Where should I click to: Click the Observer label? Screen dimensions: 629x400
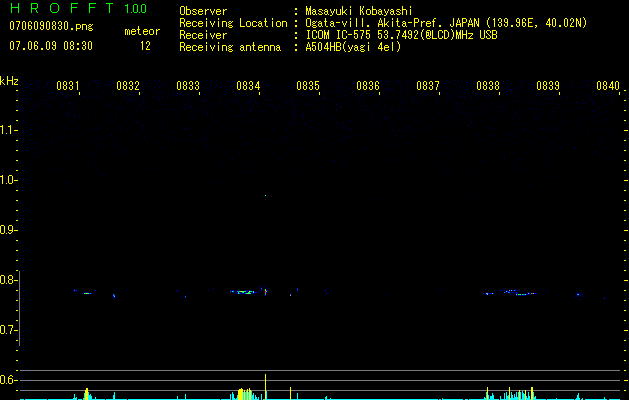click(203, 11)
